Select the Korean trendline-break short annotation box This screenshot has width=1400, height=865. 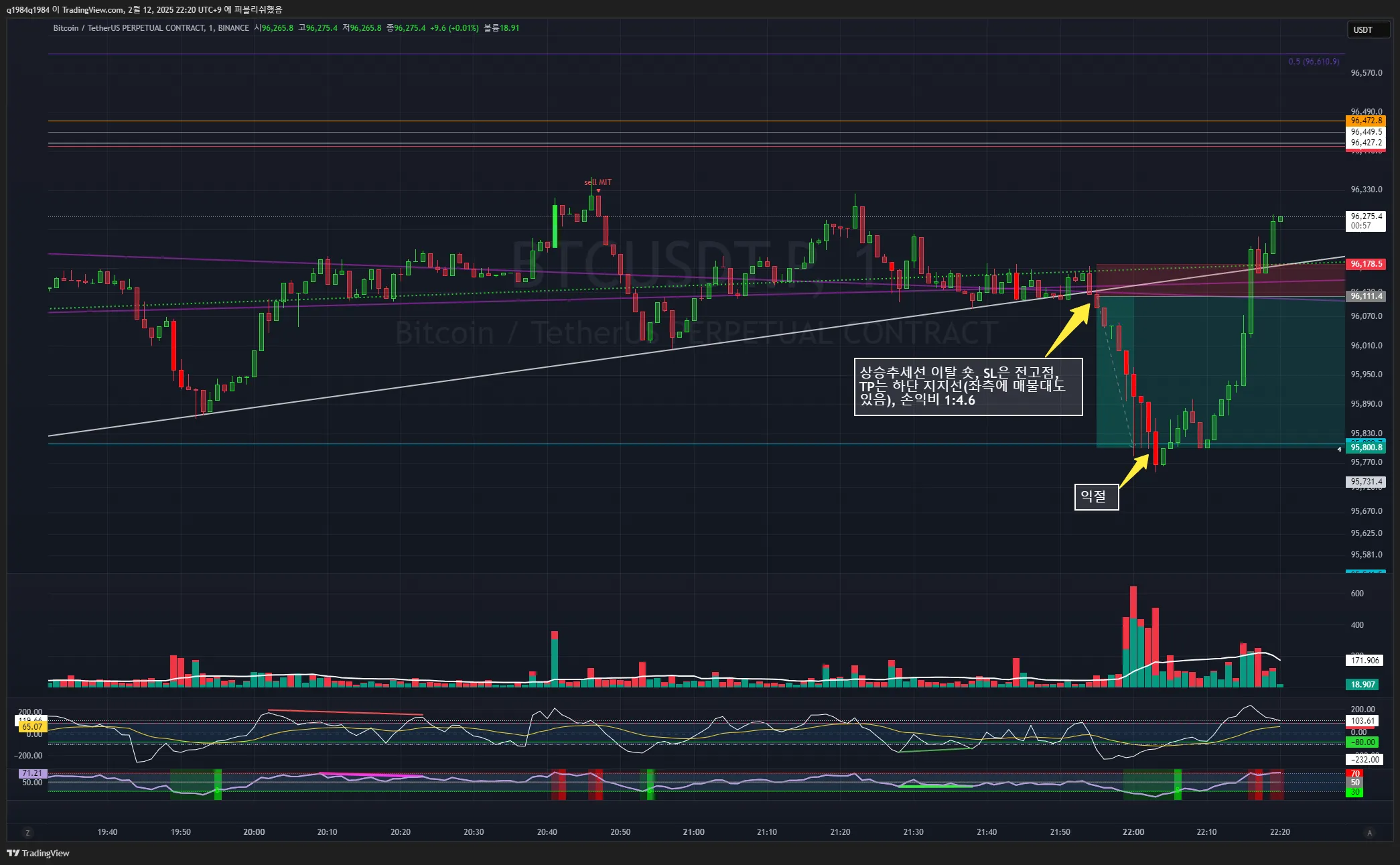[968, 387]
